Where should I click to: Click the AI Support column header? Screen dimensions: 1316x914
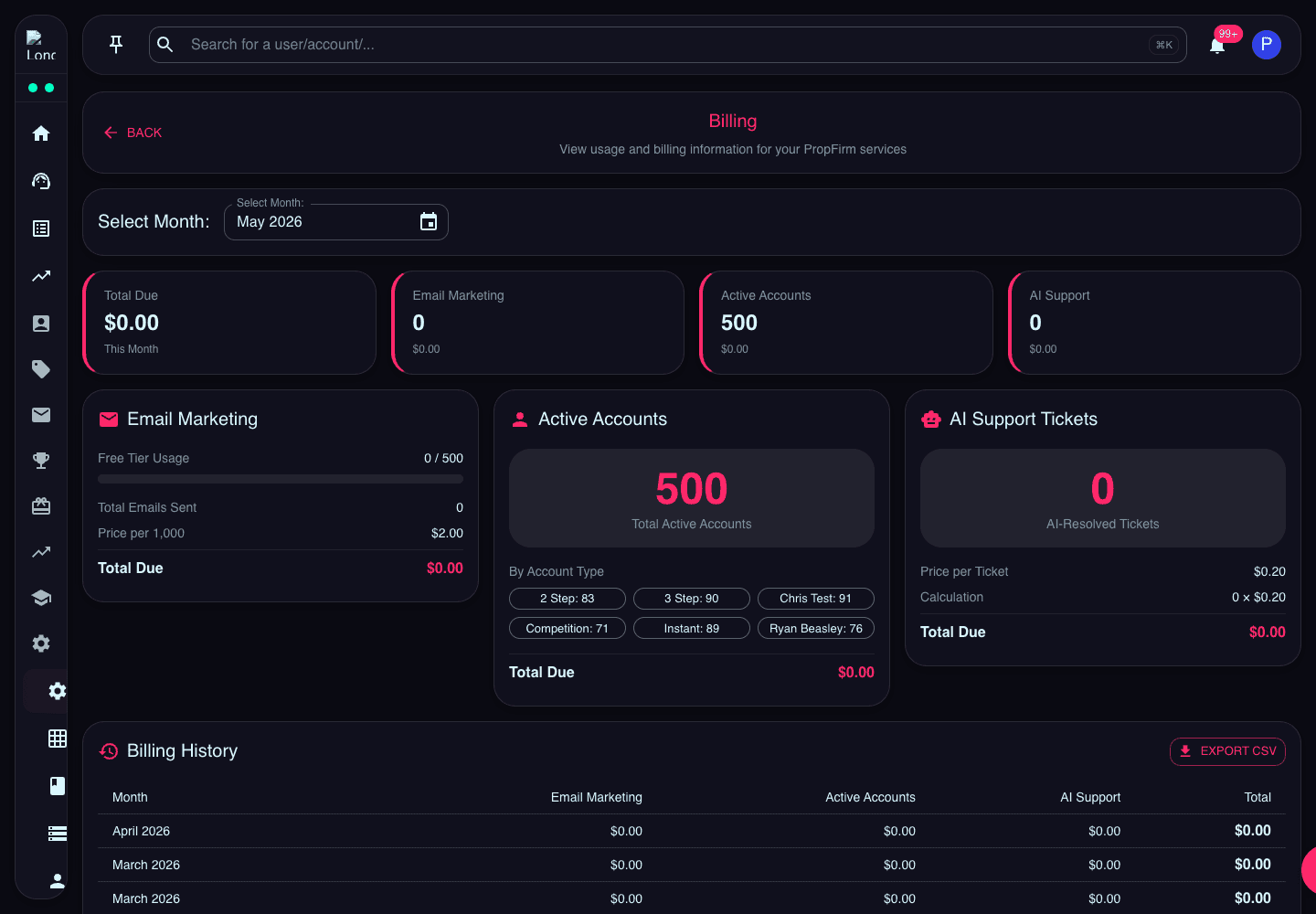pyautogui.click(x=1090, y=798)
